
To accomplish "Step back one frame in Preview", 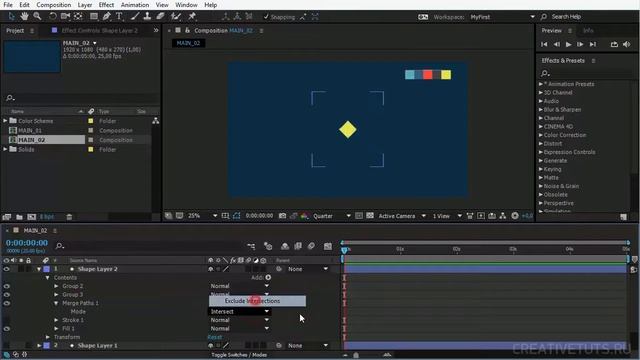I will coord(556,44).
